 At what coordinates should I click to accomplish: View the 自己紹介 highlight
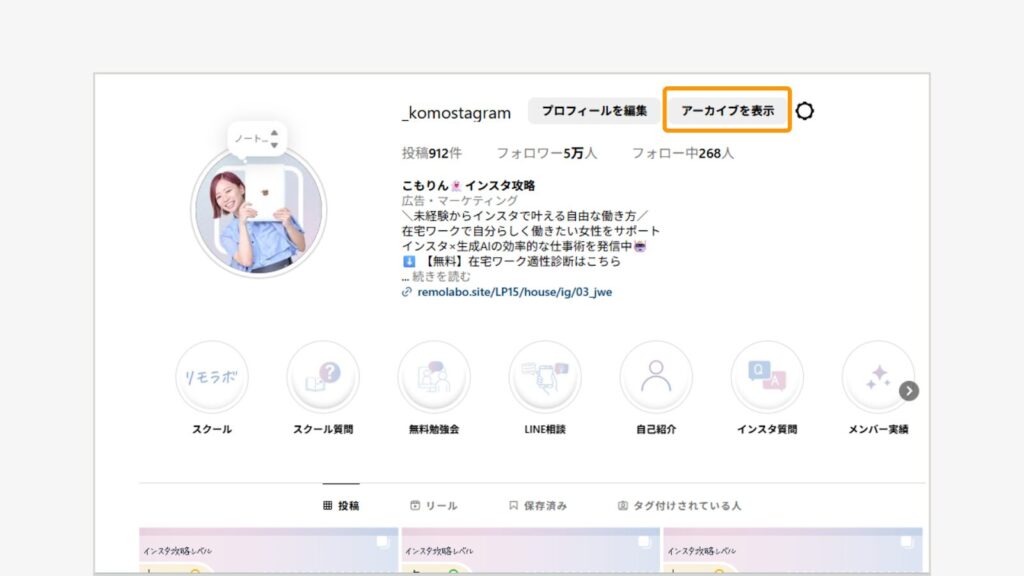656,377
